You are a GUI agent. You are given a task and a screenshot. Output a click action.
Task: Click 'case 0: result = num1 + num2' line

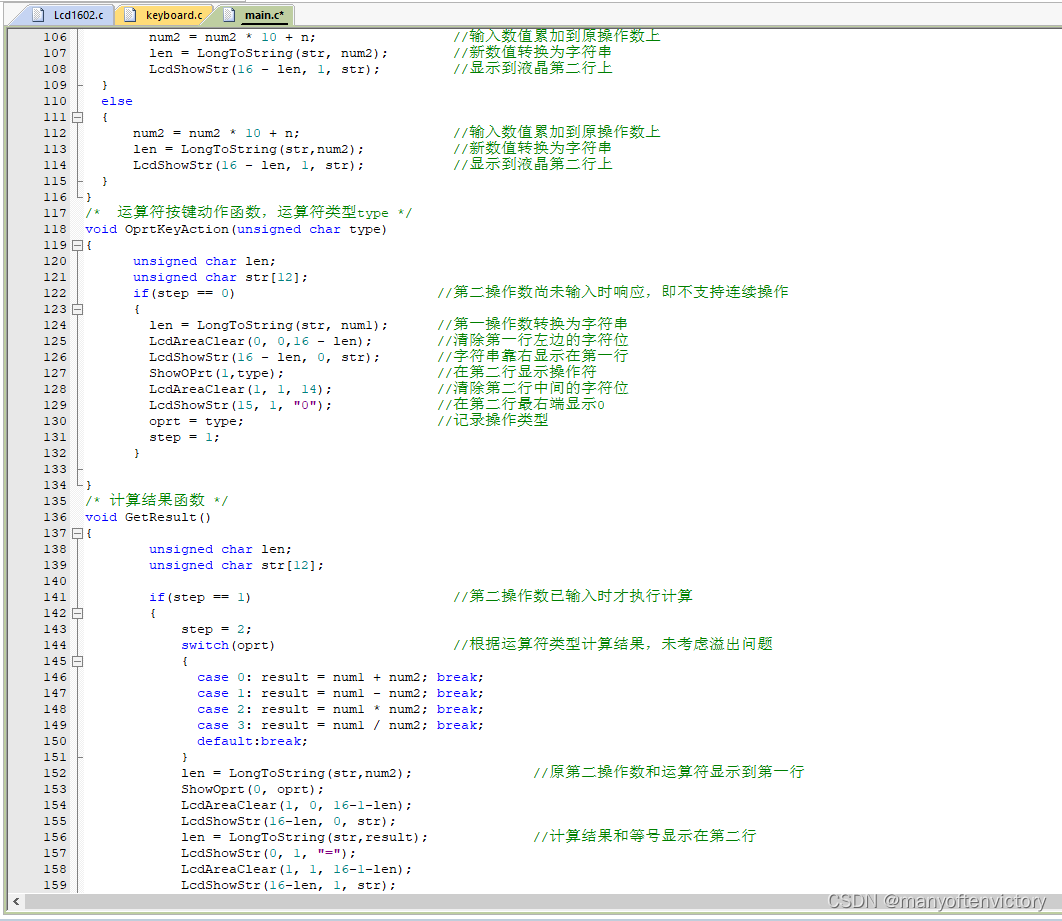[x=341, y=677]
